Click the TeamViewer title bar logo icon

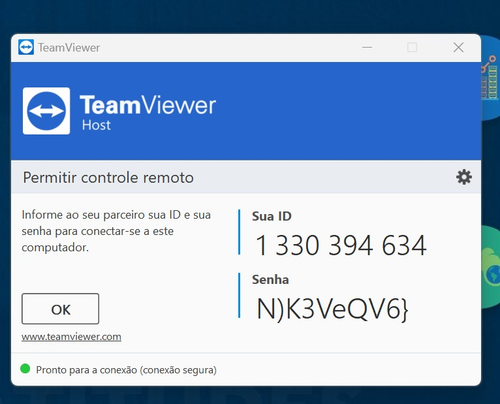pos(26,47)
